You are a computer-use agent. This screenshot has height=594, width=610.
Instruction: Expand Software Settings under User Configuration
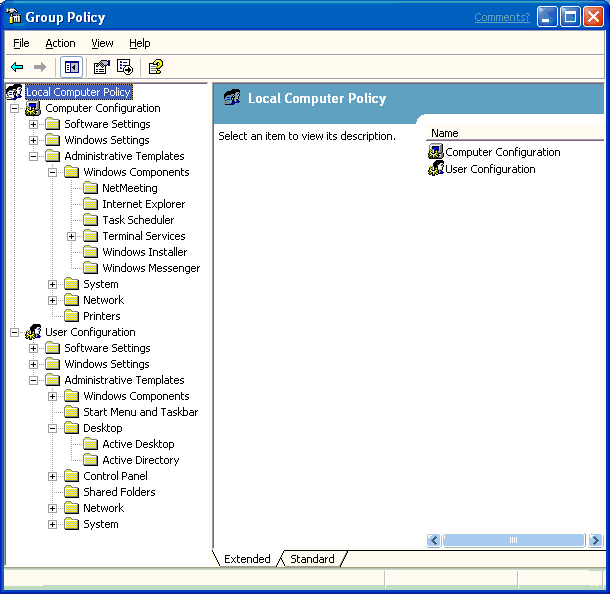tap(33, 349)
